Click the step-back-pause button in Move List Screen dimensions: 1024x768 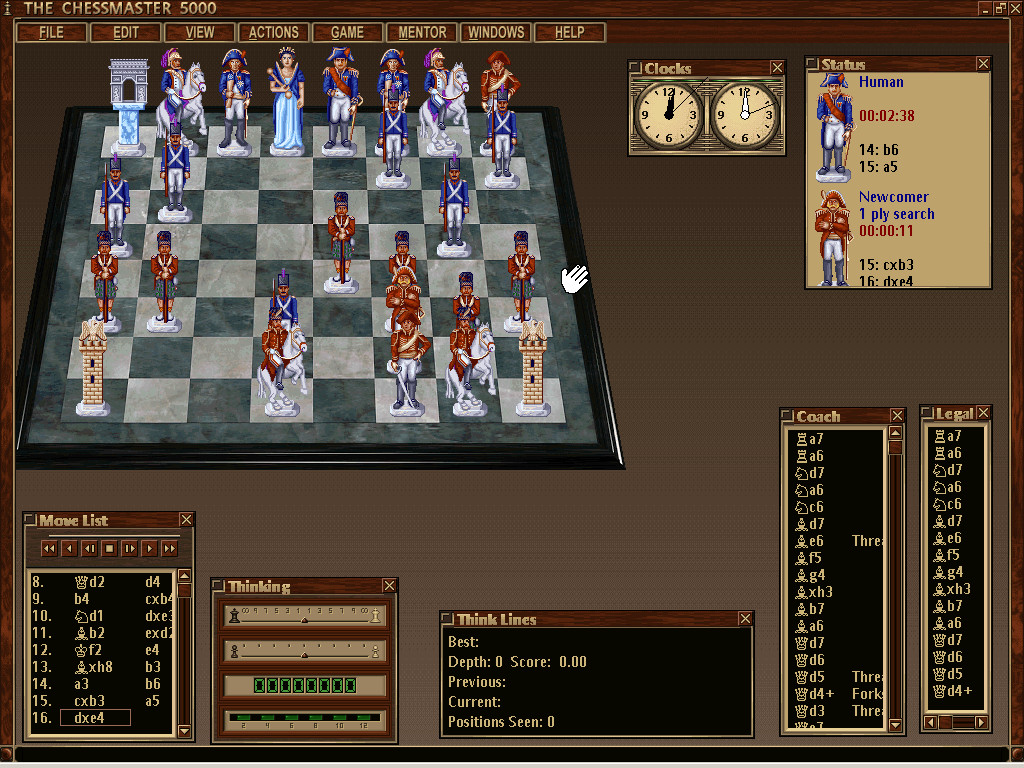pyautogui.click(x=89, y=549)
